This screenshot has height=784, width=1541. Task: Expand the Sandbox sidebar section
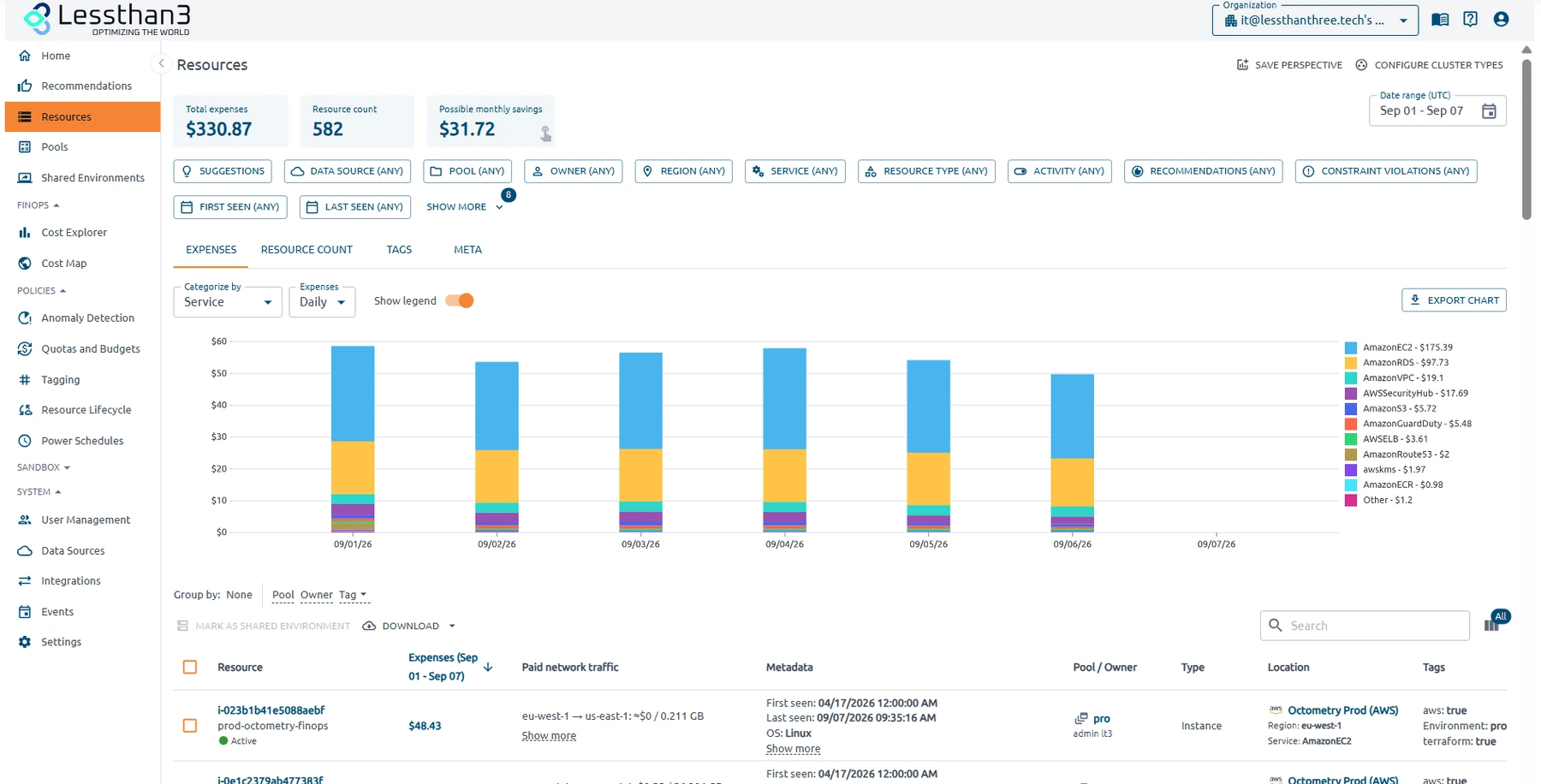pos(44,468)
